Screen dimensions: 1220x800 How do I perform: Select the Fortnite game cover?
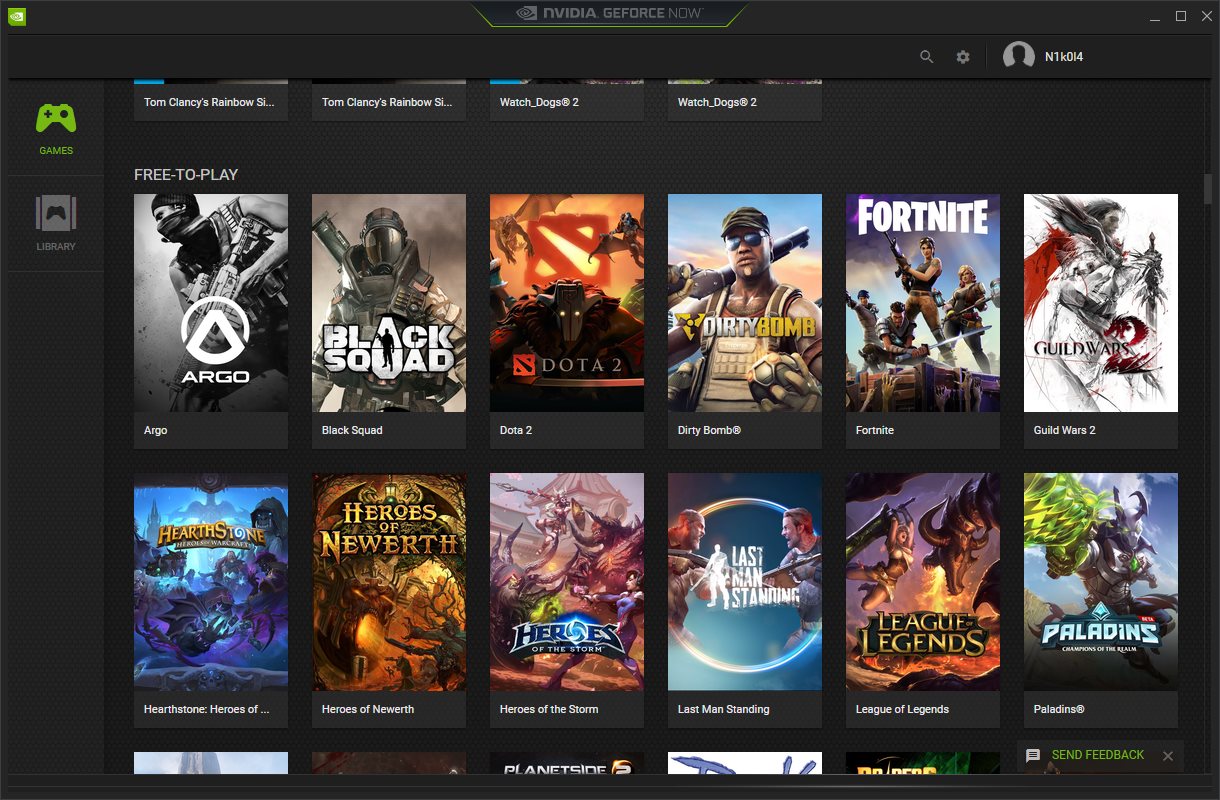pos(922,303)
